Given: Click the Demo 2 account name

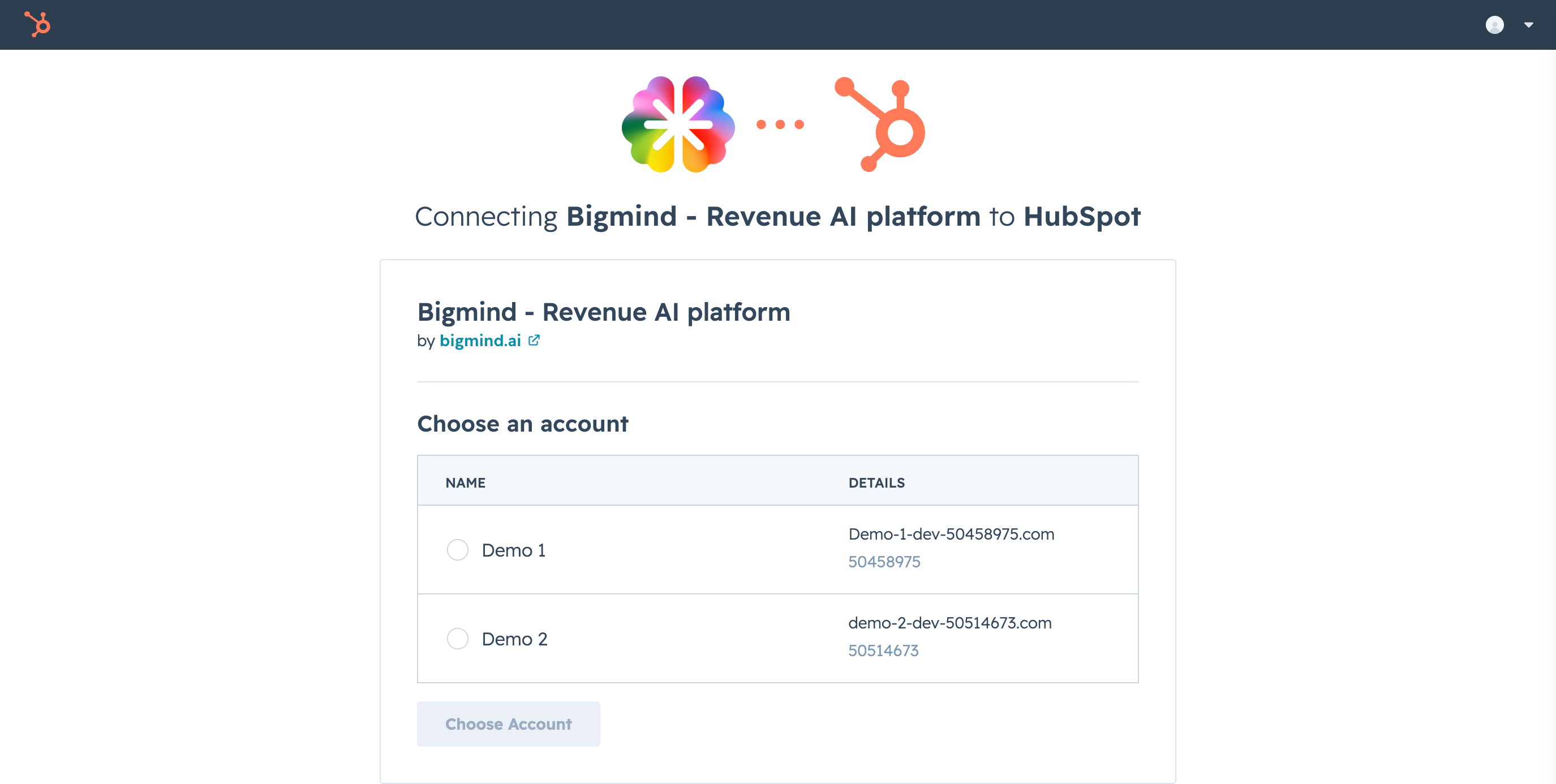Looking at the screenshot, I should [x=515, y=639].
